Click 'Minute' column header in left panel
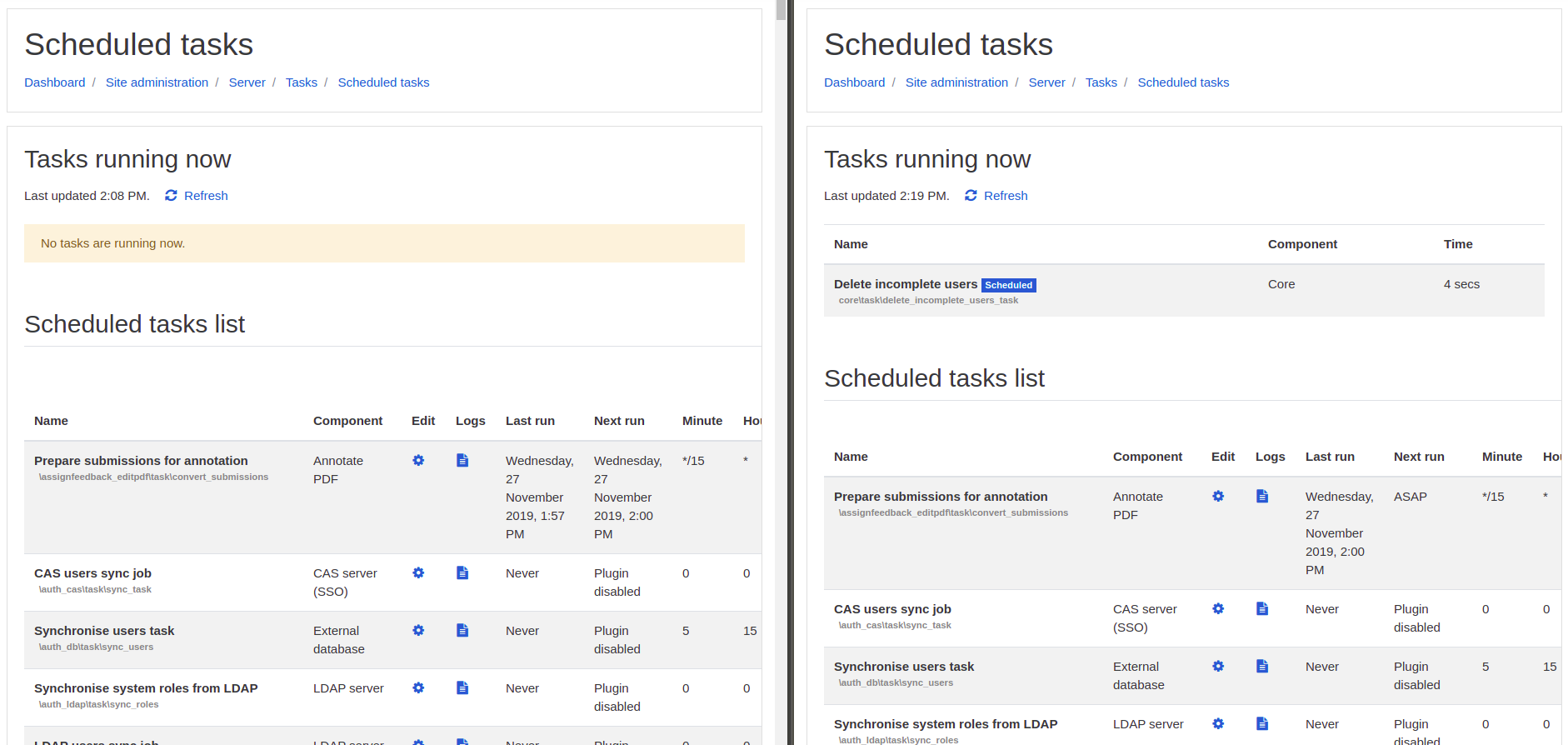 pos(702,421)
